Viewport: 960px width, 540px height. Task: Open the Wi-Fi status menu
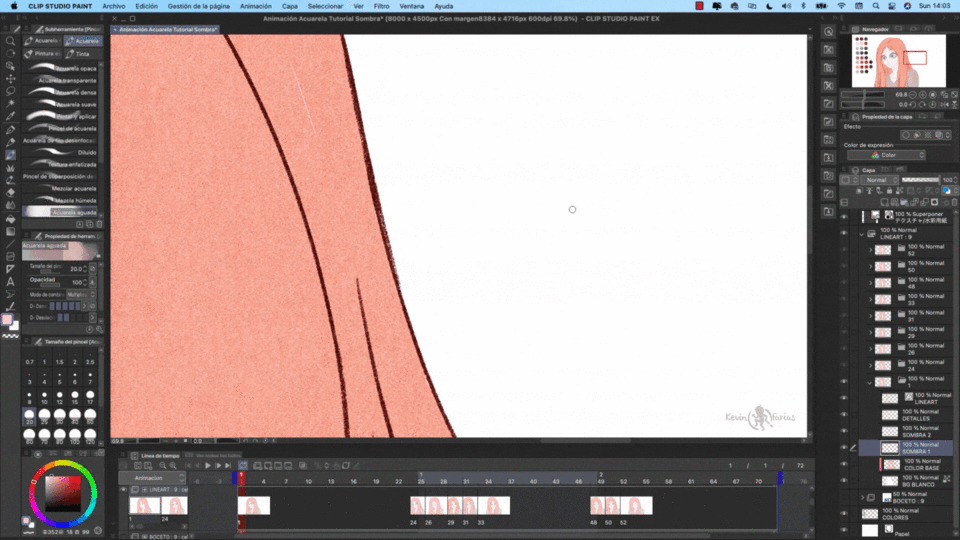pyautogui.click(x=841, y=6)
